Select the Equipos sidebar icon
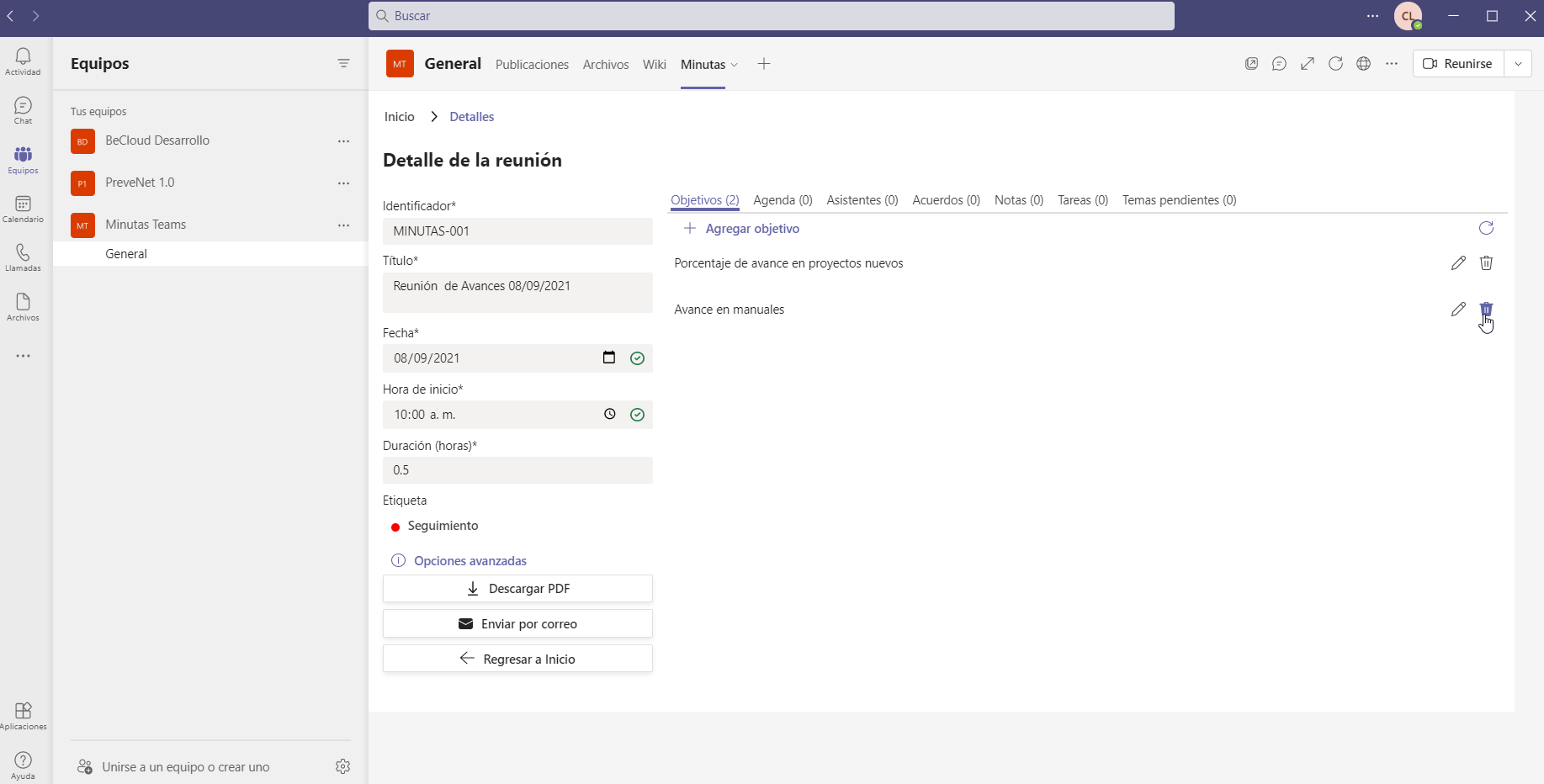Viewport: 1544px width, 784px height. click(23, 160)
